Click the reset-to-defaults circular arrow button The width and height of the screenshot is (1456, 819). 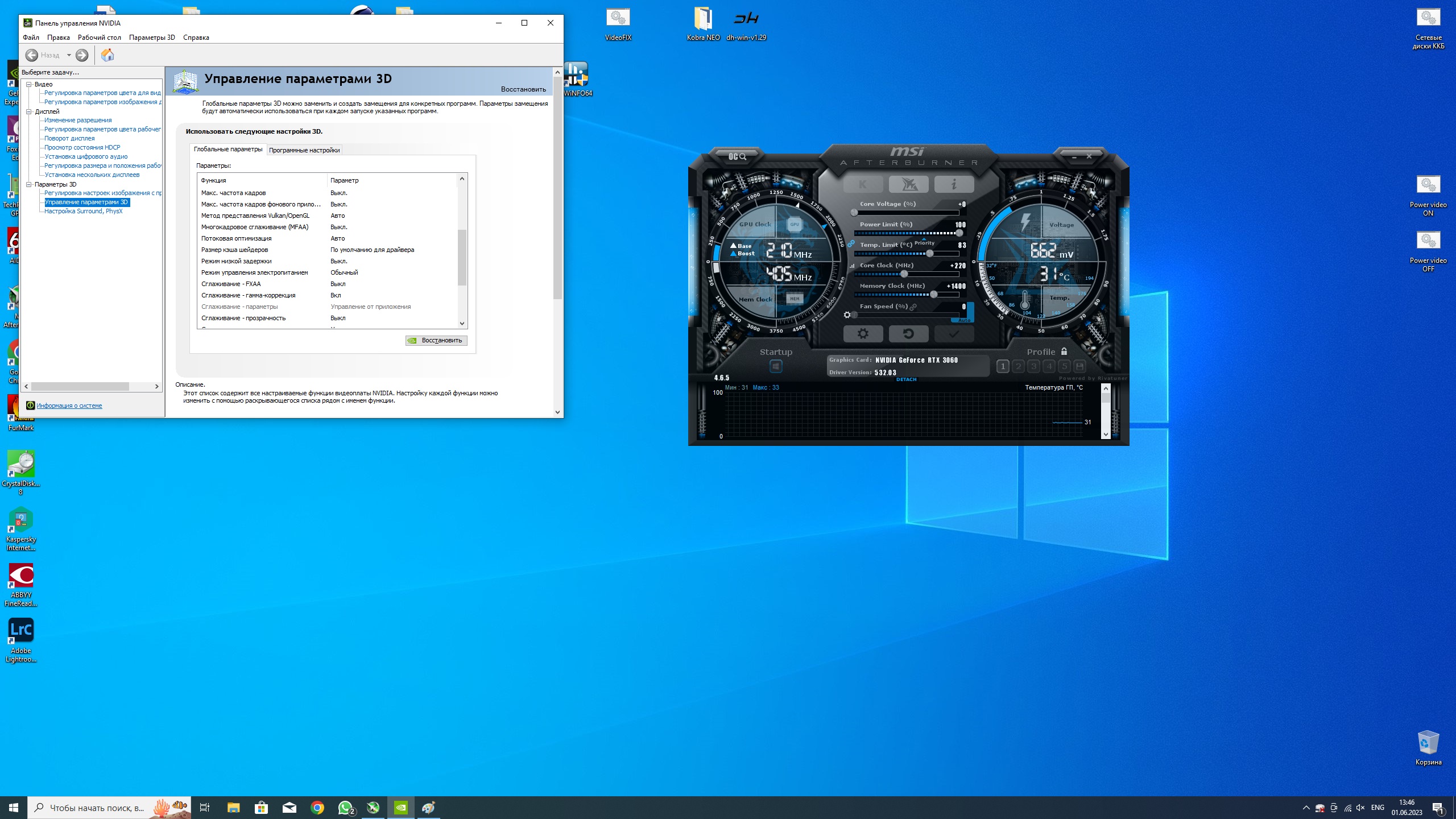pos(908,334)
